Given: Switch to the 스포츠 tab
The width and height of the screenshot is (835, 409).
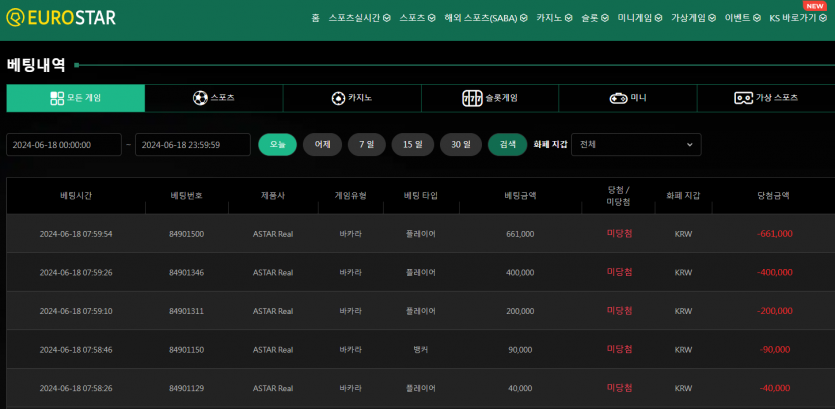Looking at the screenshot, I should pos(214,98).
